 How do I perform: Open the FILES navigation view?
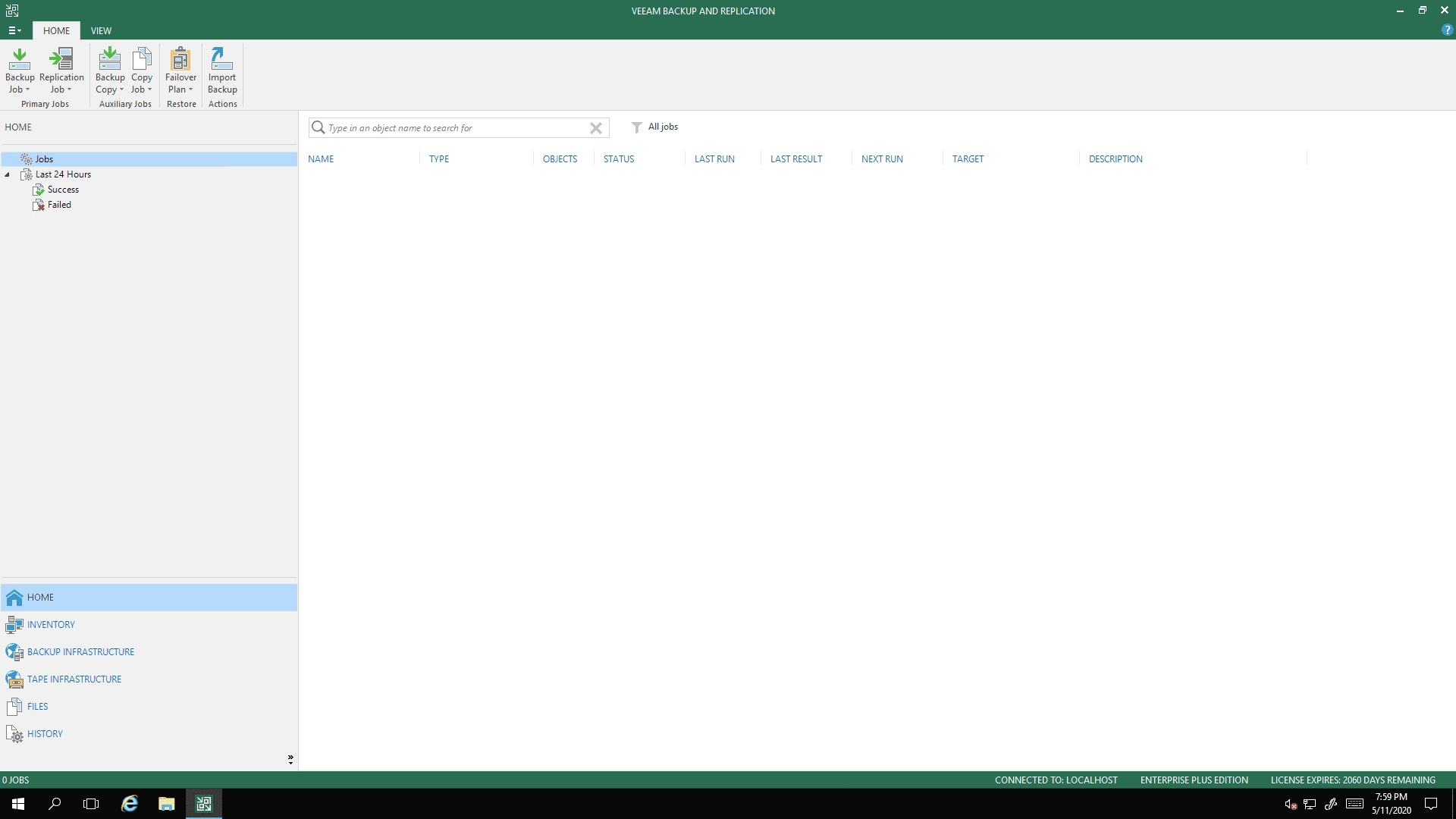coord(149,707)
